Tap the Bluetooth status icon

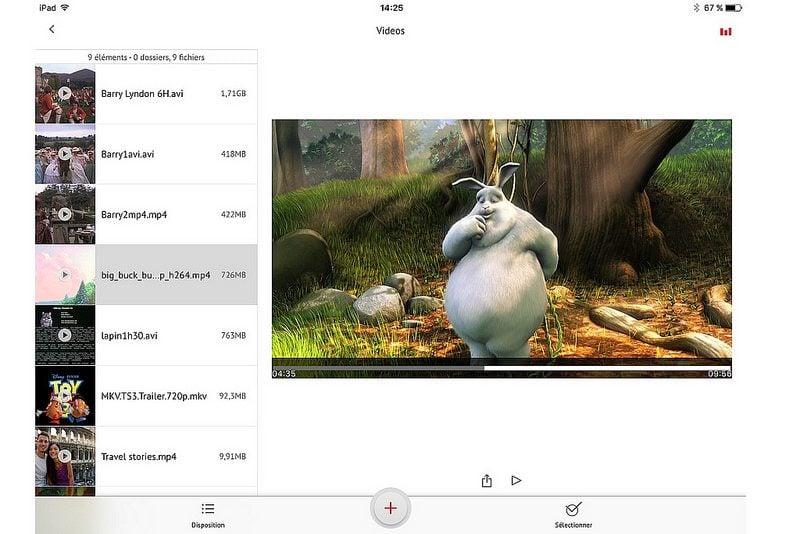coord(696,8)
